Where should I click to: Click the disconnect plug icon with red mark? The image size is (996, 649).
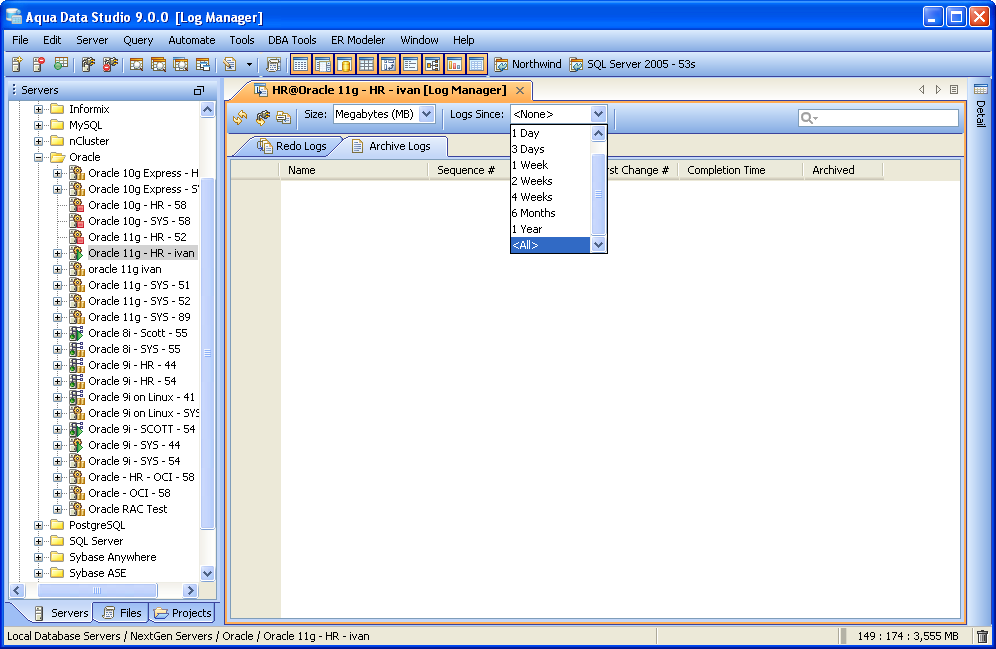click(111, 64)
